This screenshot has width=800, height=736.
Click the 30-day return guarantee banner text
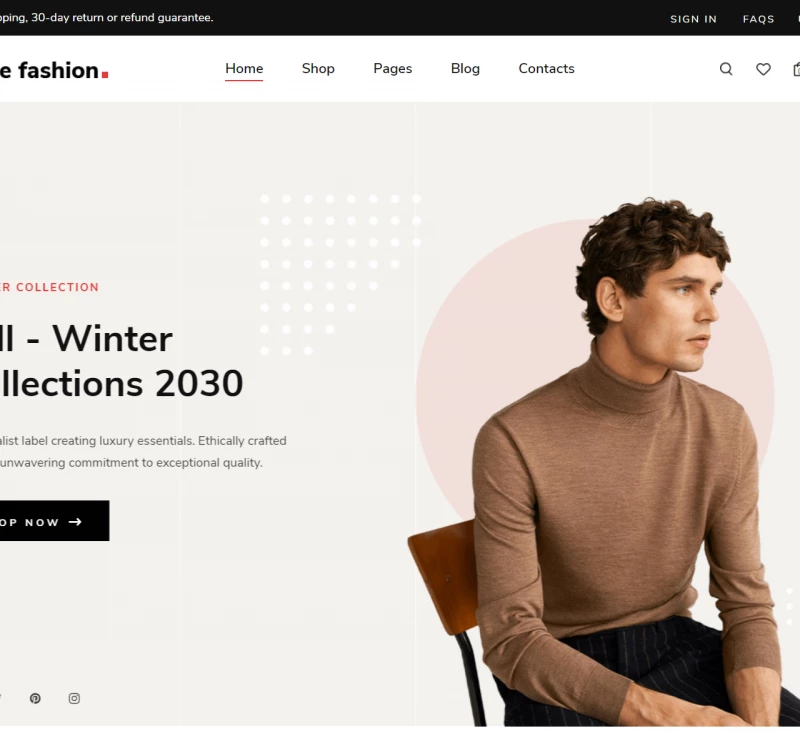coord(107,18)
